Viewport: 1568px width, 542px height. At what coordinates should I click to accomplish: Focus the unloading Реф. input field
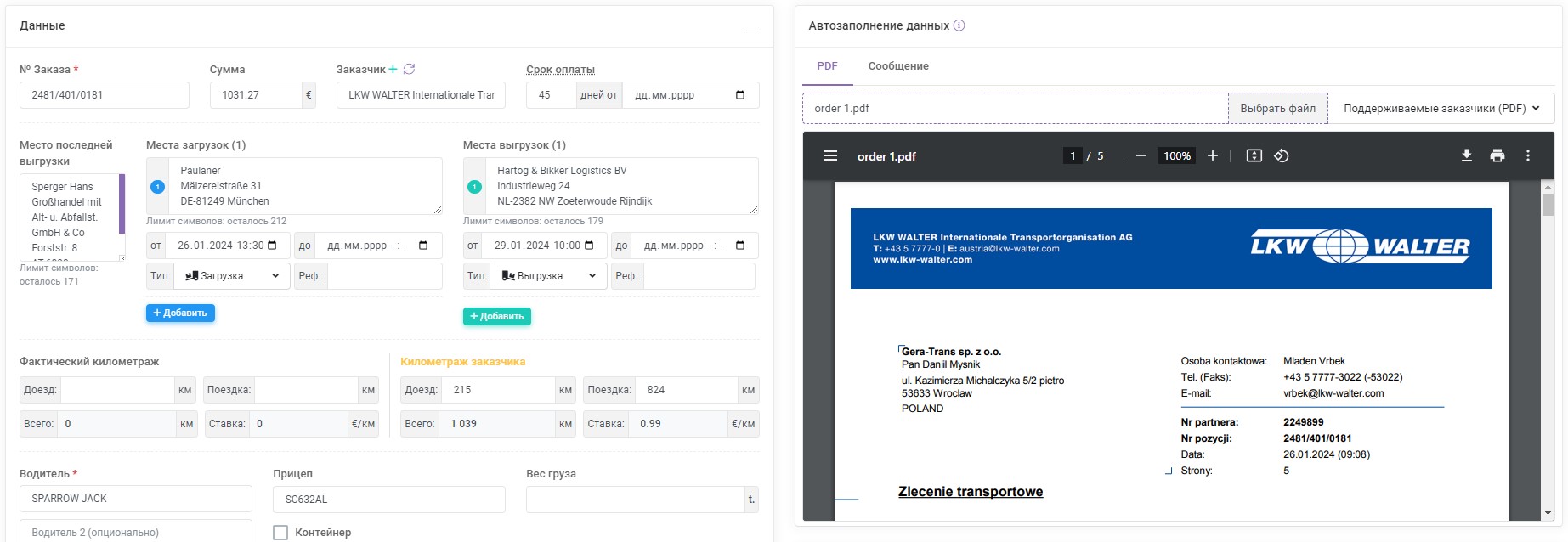pyautogui.click(x=700, y=276)
